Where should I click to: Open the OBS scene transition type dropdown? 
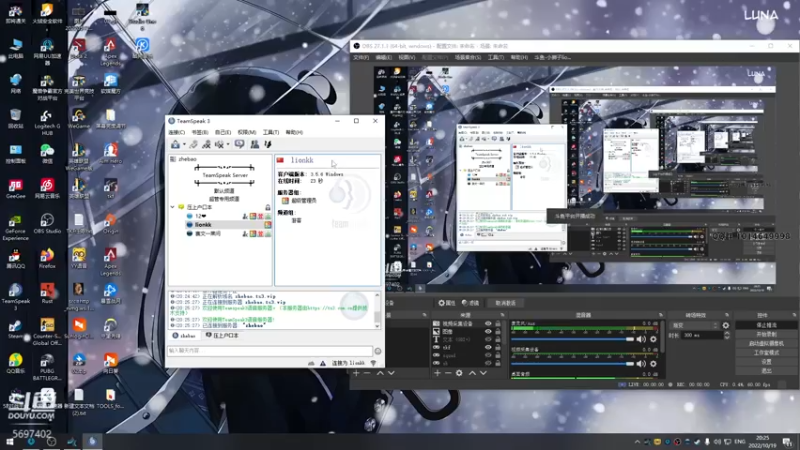click(x=694, y=325)
